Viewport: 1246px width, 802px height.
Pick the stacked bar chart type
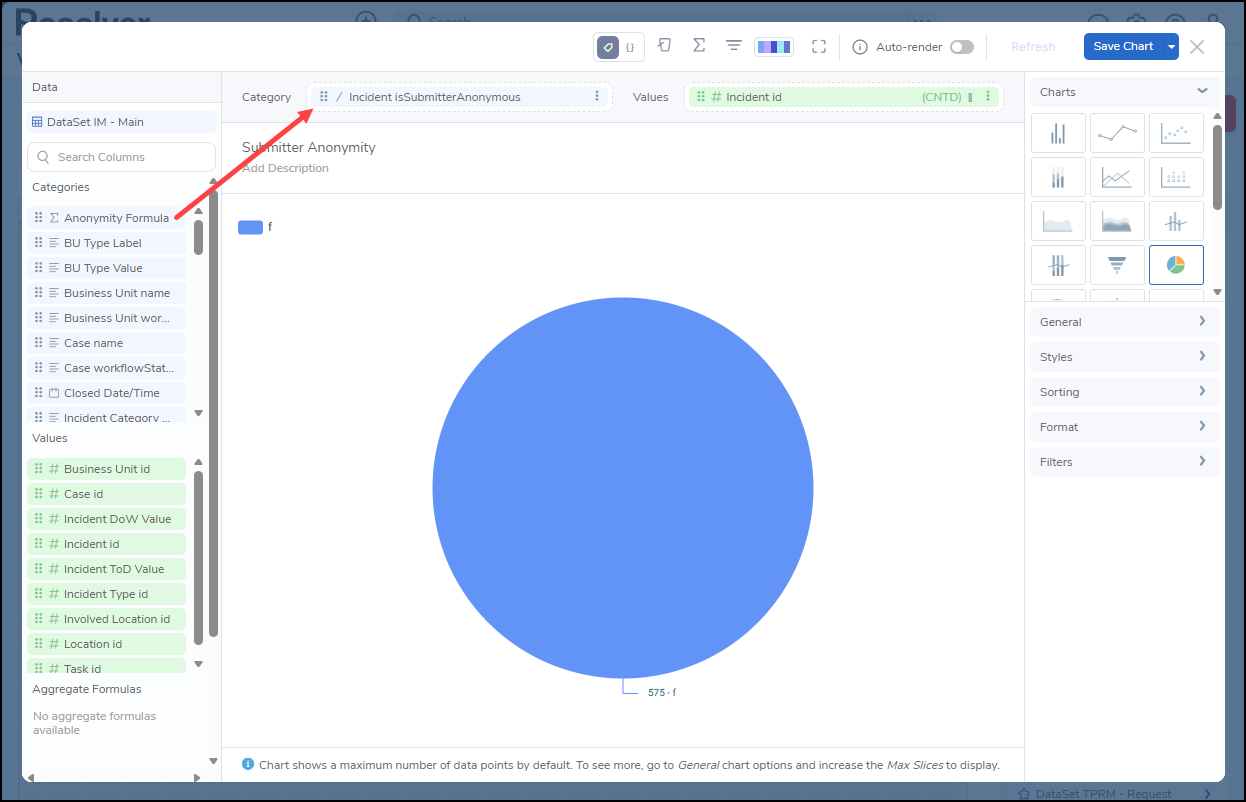[x=1058, y=177]
